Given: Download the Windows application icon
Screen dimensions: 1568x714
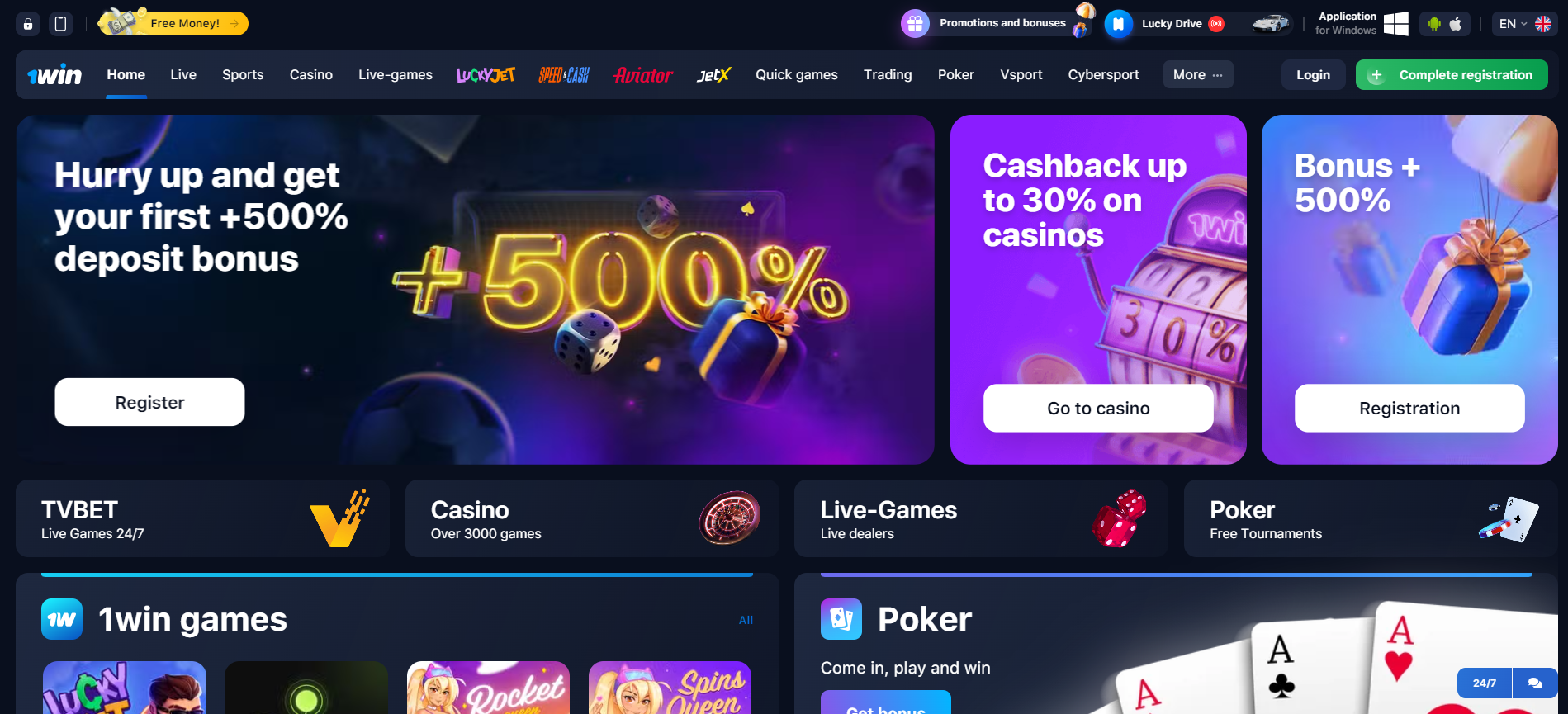Looking at the screenshot, I should click(1395, 24).
